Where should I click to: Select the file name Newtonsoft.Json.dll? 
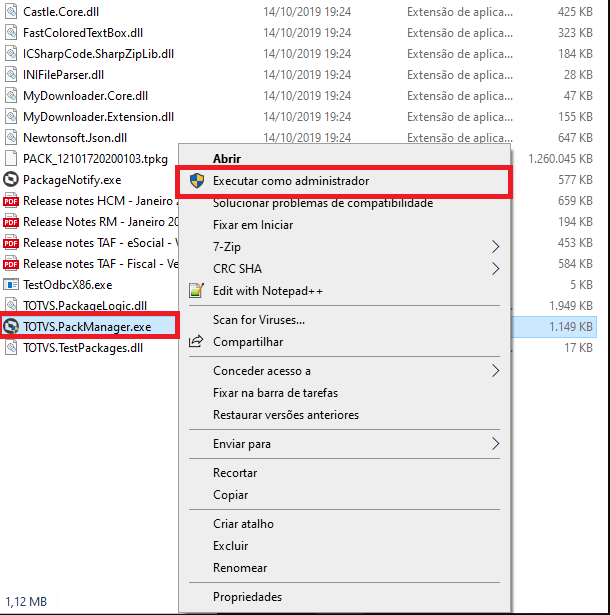[x=75, y=138]
